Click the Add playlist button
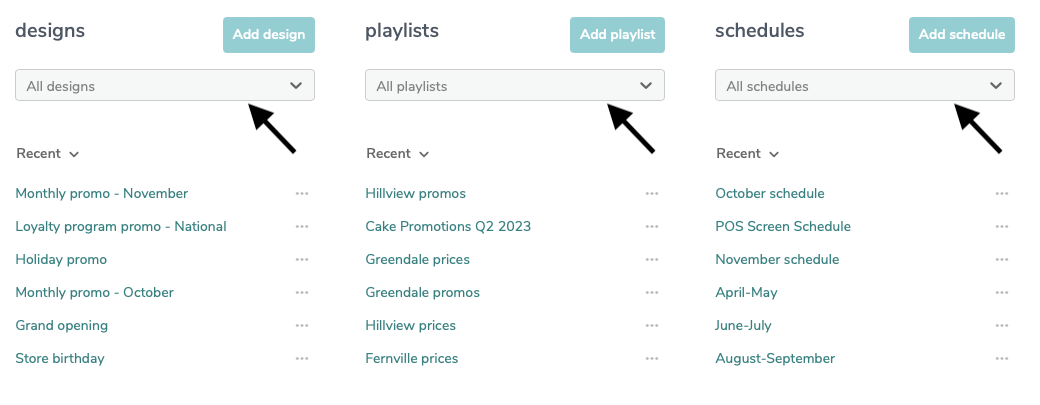This screenshot has height=405, width=1040. click(x=618, y=34)
